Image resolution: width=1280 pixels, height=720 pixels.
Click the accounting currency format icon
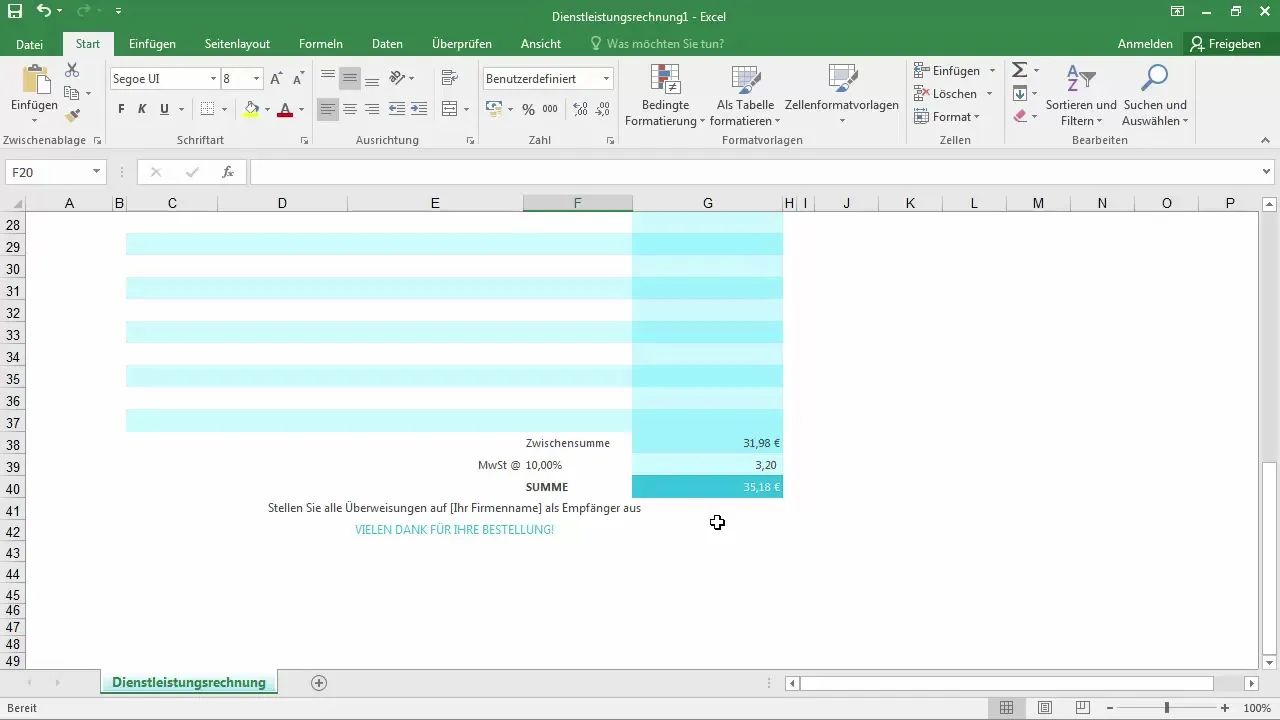click(x=493, y=109)
